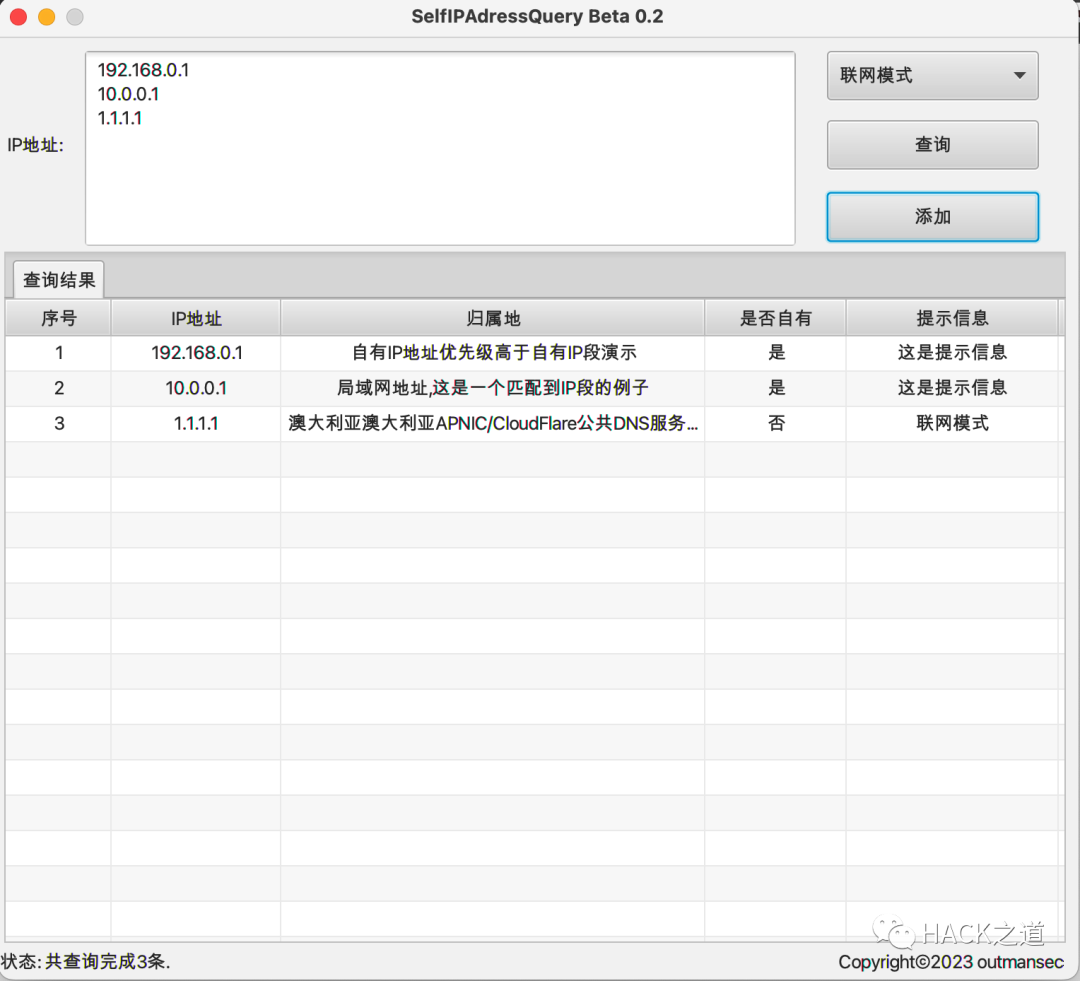Click the 归属地 column header
1080x981 pixels.
tap(492, 317)
